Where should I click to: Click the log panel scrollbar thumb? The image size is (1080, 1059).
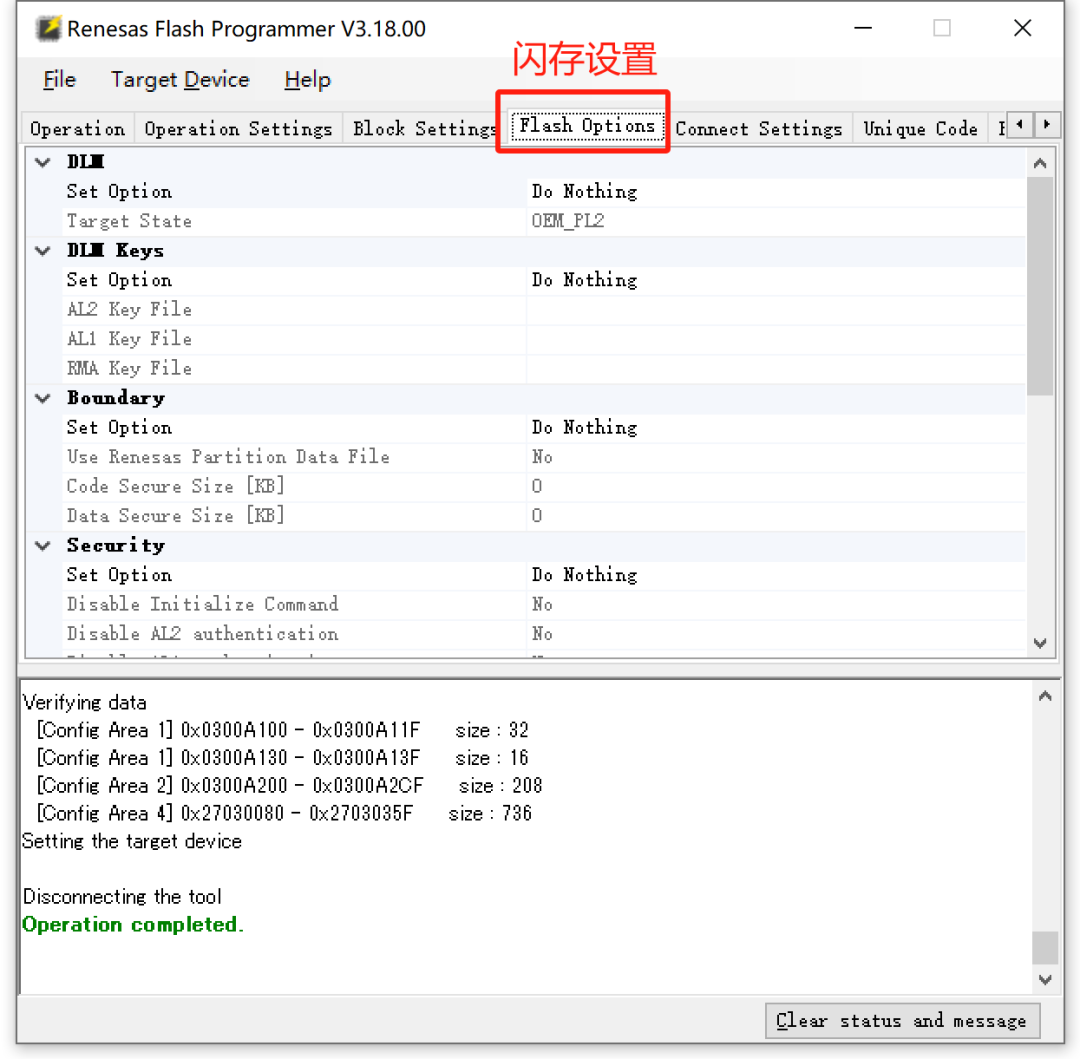[x=1044, y=948]
